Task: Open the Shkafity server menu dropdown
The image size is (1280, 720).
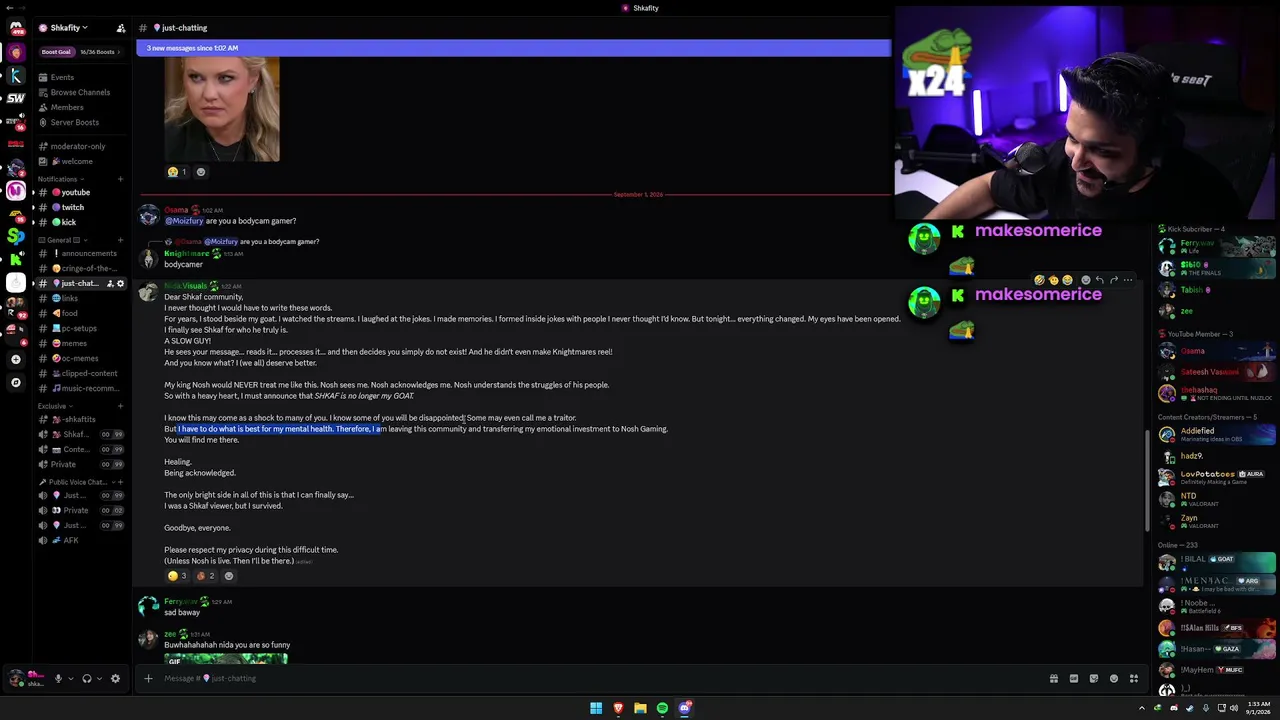Action: 63,28
